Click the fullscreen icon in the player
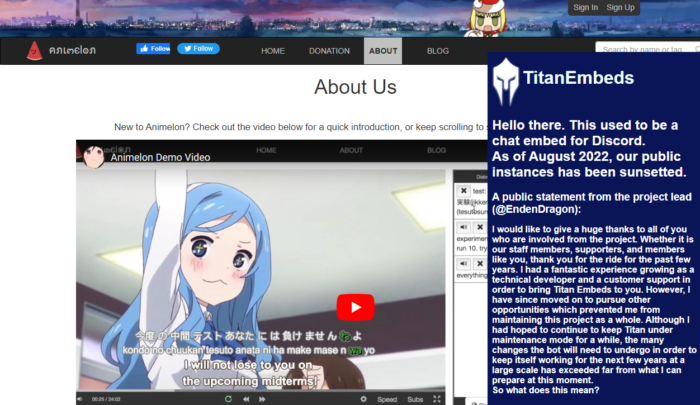The height and width of the screenshot is (405, 700). click(x=437, y=399)
